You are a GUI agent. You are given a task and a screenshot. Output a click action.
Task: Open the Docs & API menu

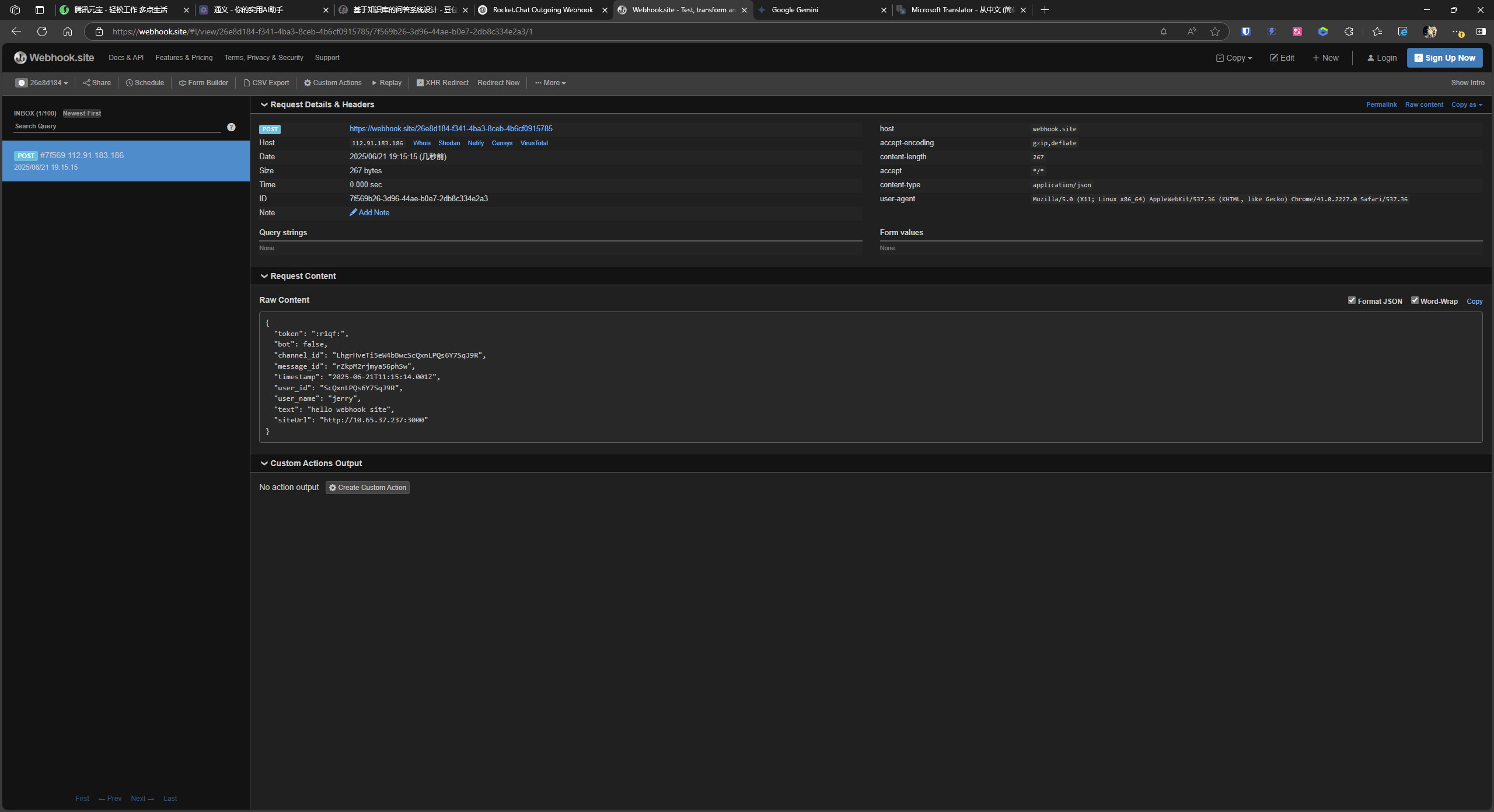pos(126,58)
